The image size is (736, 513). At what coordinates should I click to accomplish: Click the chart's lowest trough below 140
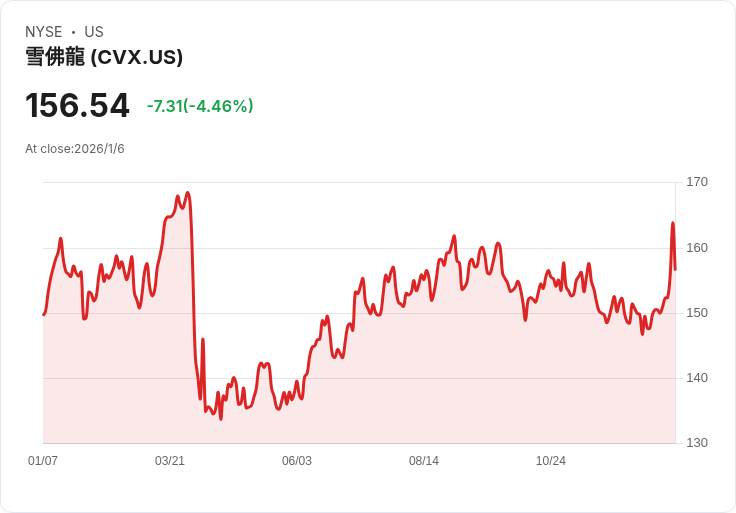coord(221,418)
